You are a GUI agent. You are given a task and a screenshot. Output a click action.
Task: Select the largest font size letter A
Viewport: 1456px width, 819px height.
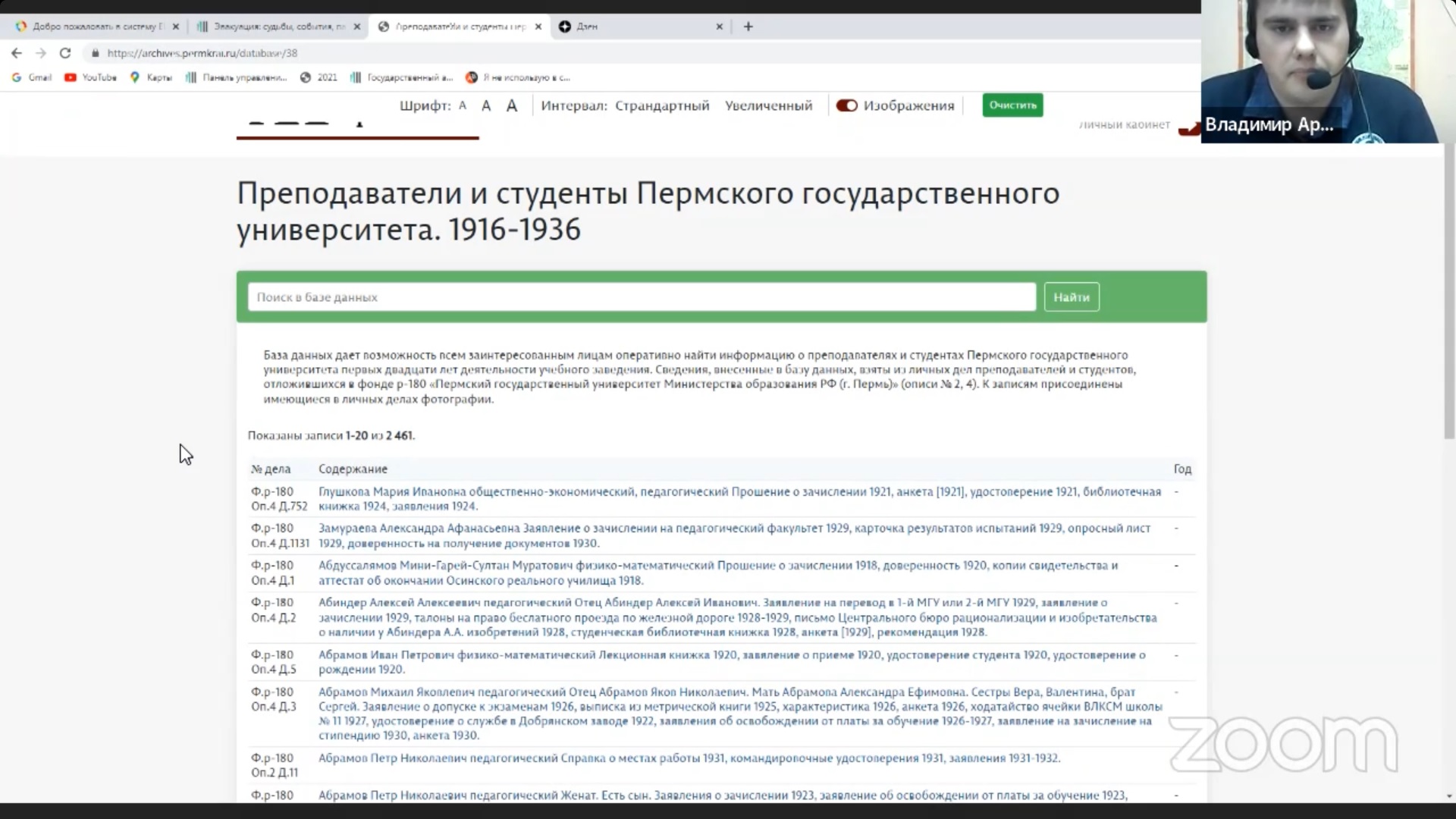click(512, 105)
